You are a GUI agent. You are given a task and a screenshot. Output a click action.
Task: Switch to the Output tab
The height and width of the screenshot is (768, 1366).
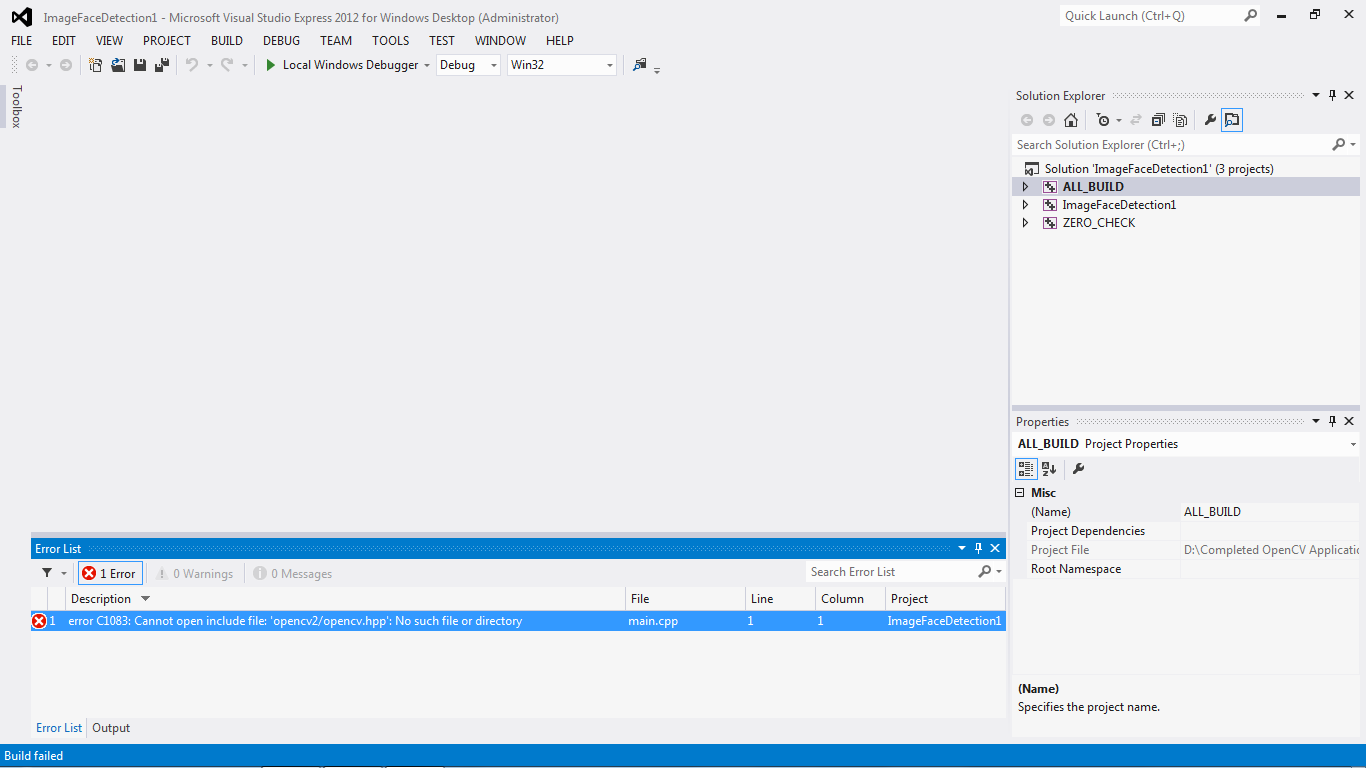tap(111, 728)
